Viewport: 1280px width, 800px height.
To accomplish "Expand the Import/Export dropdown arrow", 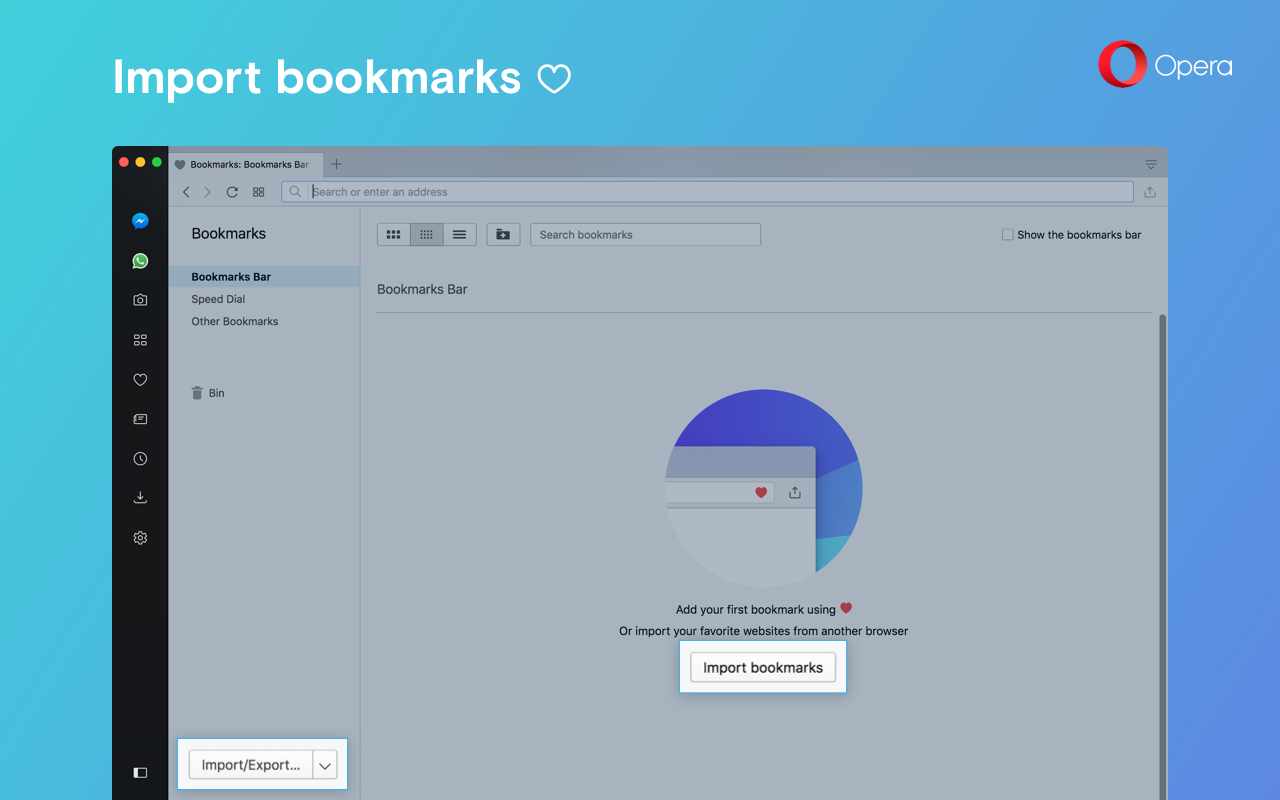I will tap(325, 765).
